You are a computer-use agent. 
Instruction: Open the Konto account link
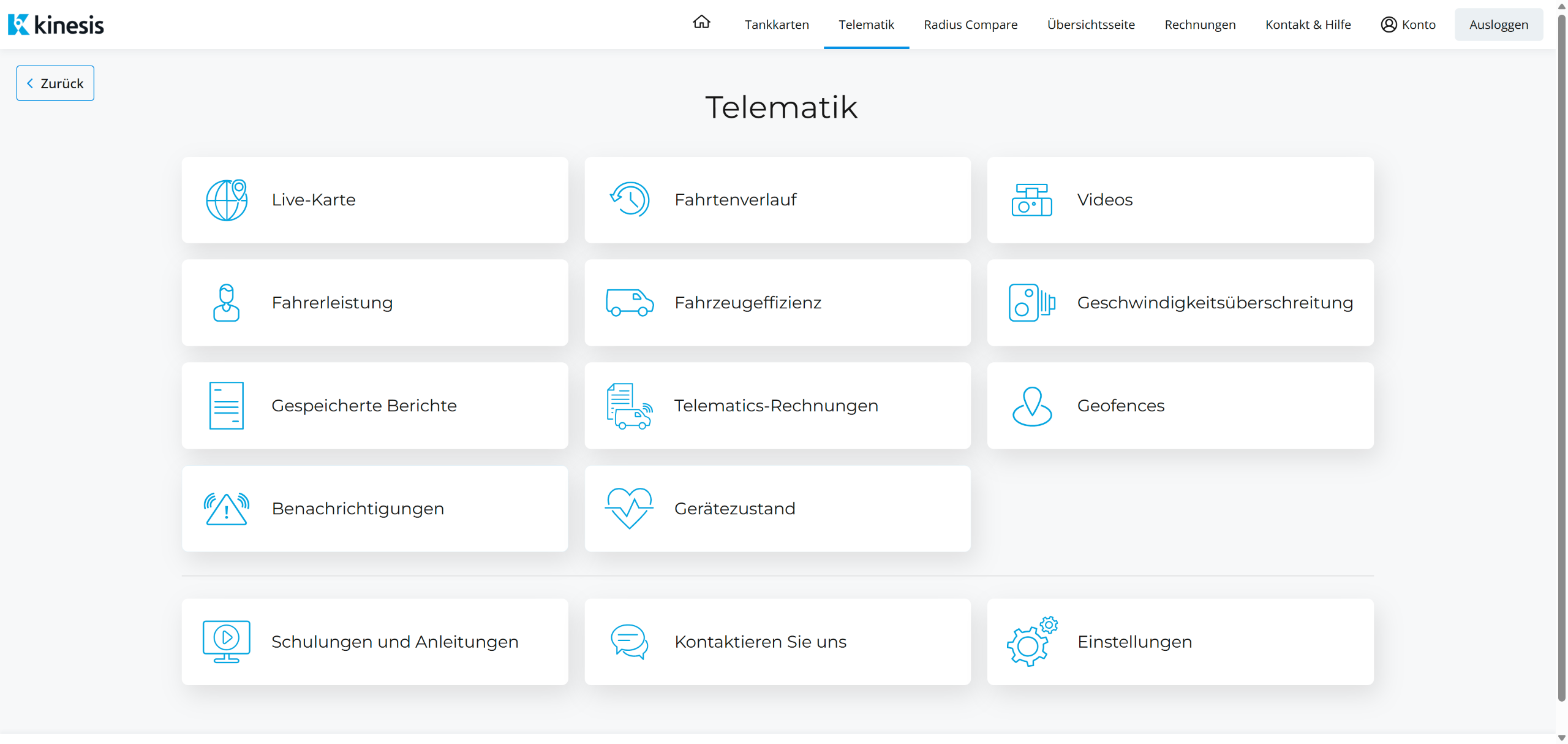click(x=1408, y=25)
